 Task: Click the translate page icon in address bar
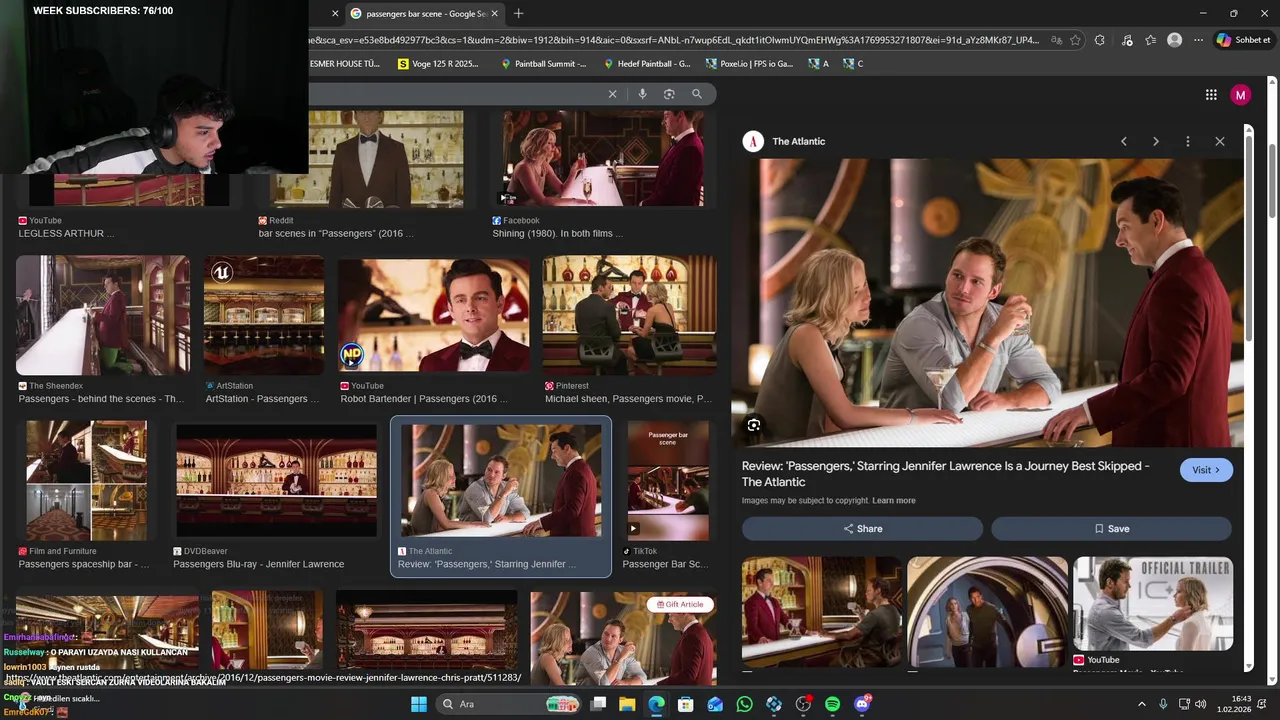[1056, 40]
